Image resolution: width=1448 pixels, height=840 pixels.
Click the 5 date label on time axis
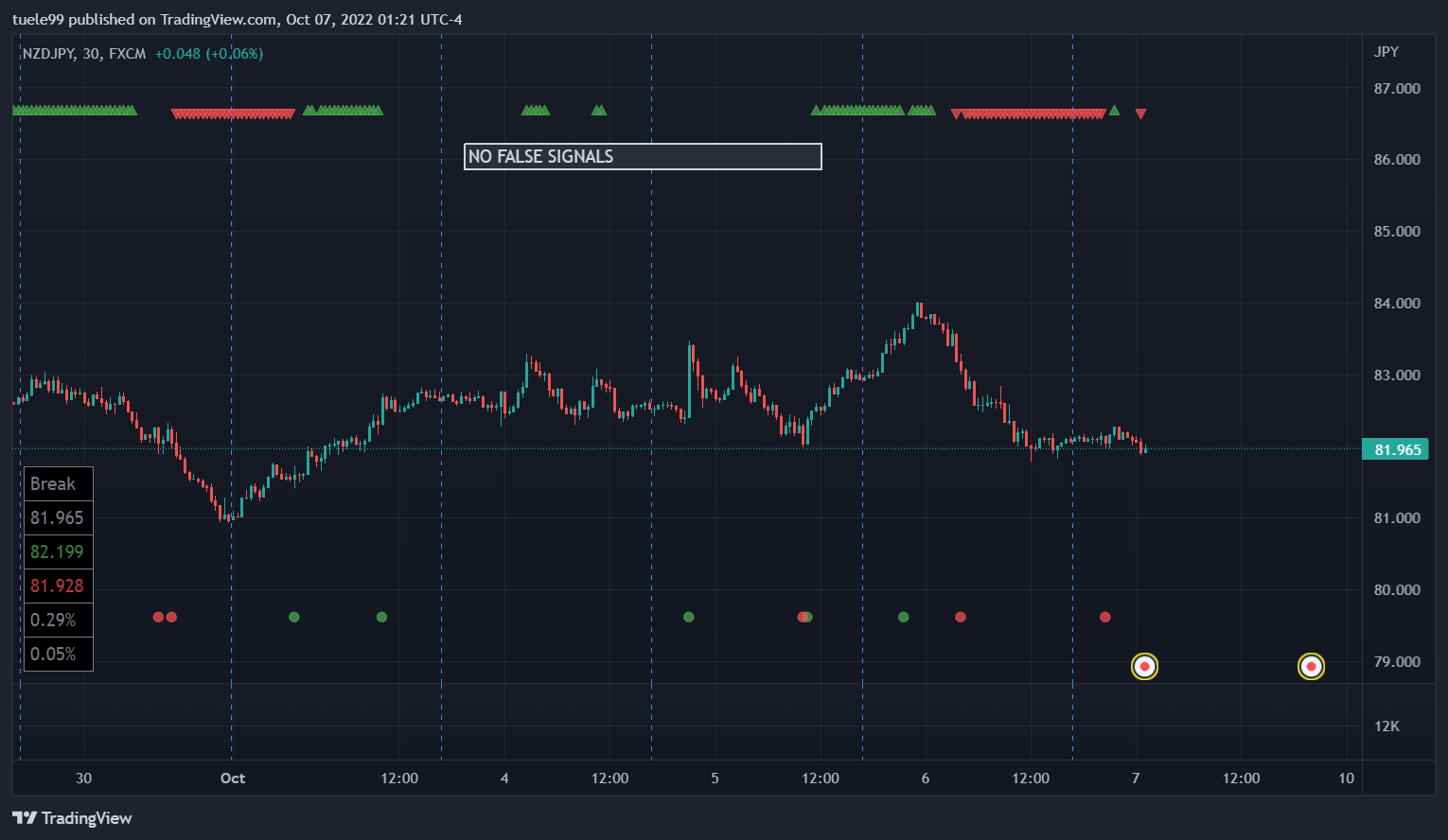click(715, 779)
